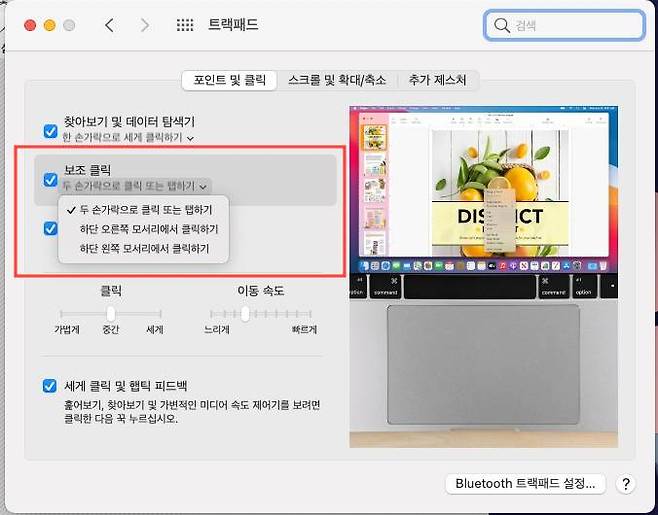Click the 보조 클릭 label text

(87, 170)
